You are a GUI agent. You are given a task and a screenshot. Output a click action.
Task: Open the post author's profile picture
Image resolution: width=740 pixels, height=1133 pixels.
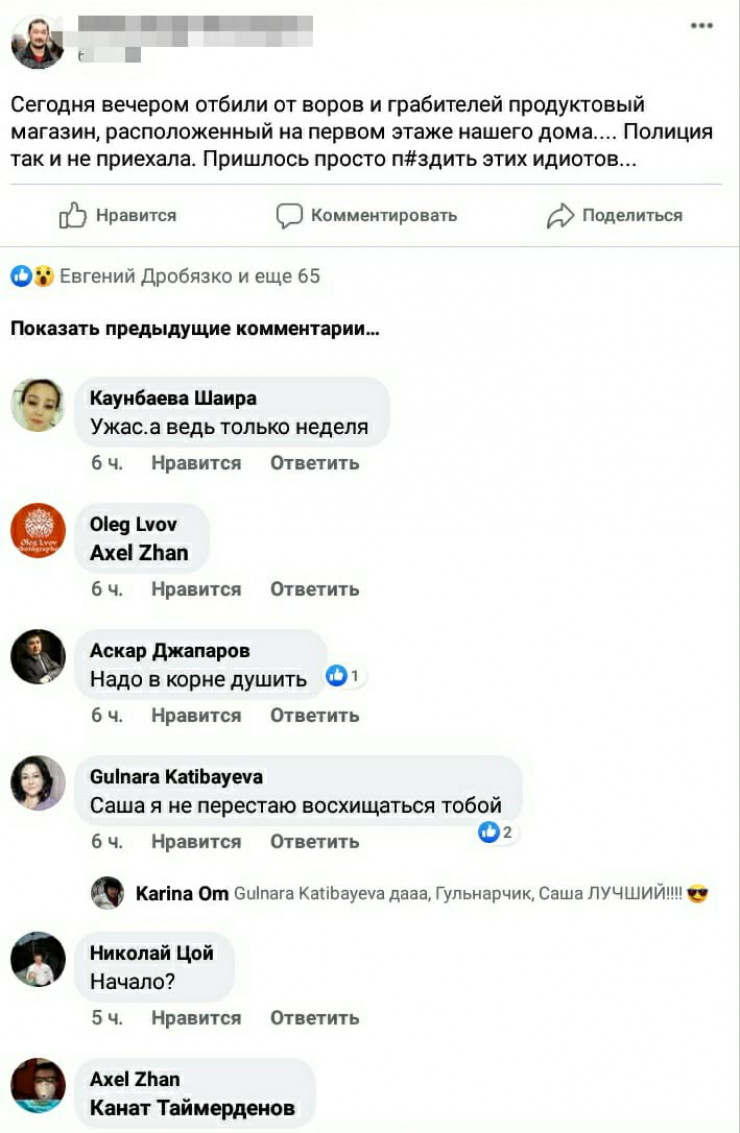(x=38, y=42)
